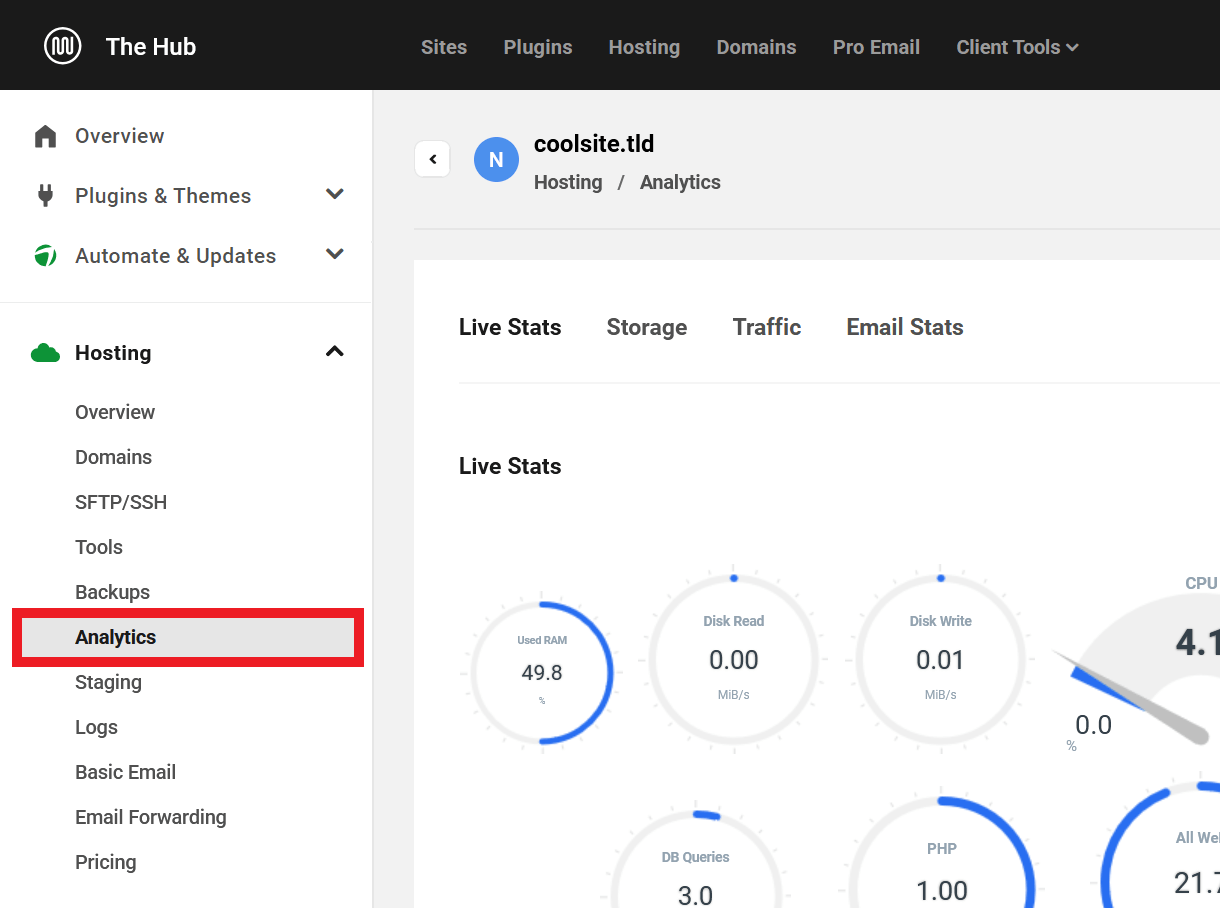Expand the Automate & Updates section
Screen dimensions: 1220x908
point(335,255)
